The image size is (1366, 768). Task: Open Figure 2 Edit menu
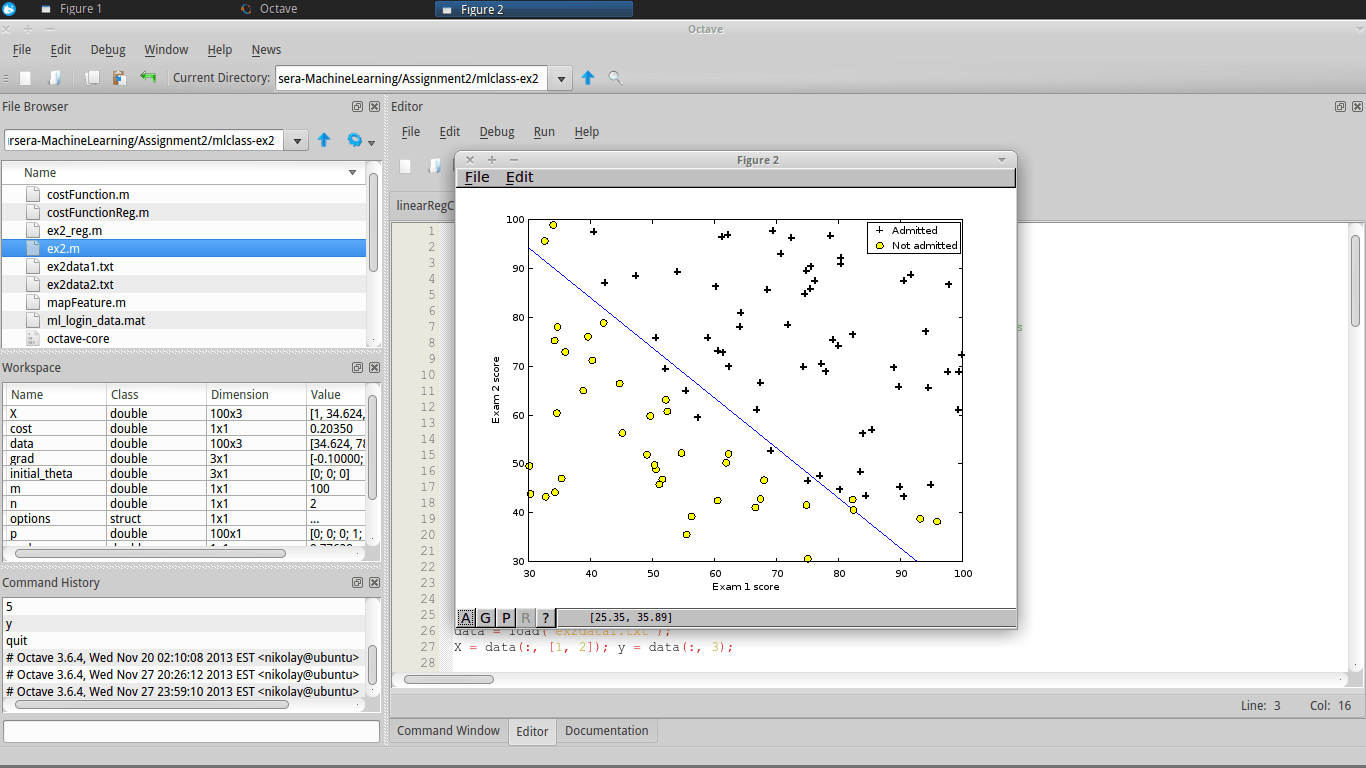tap(520, 177)
